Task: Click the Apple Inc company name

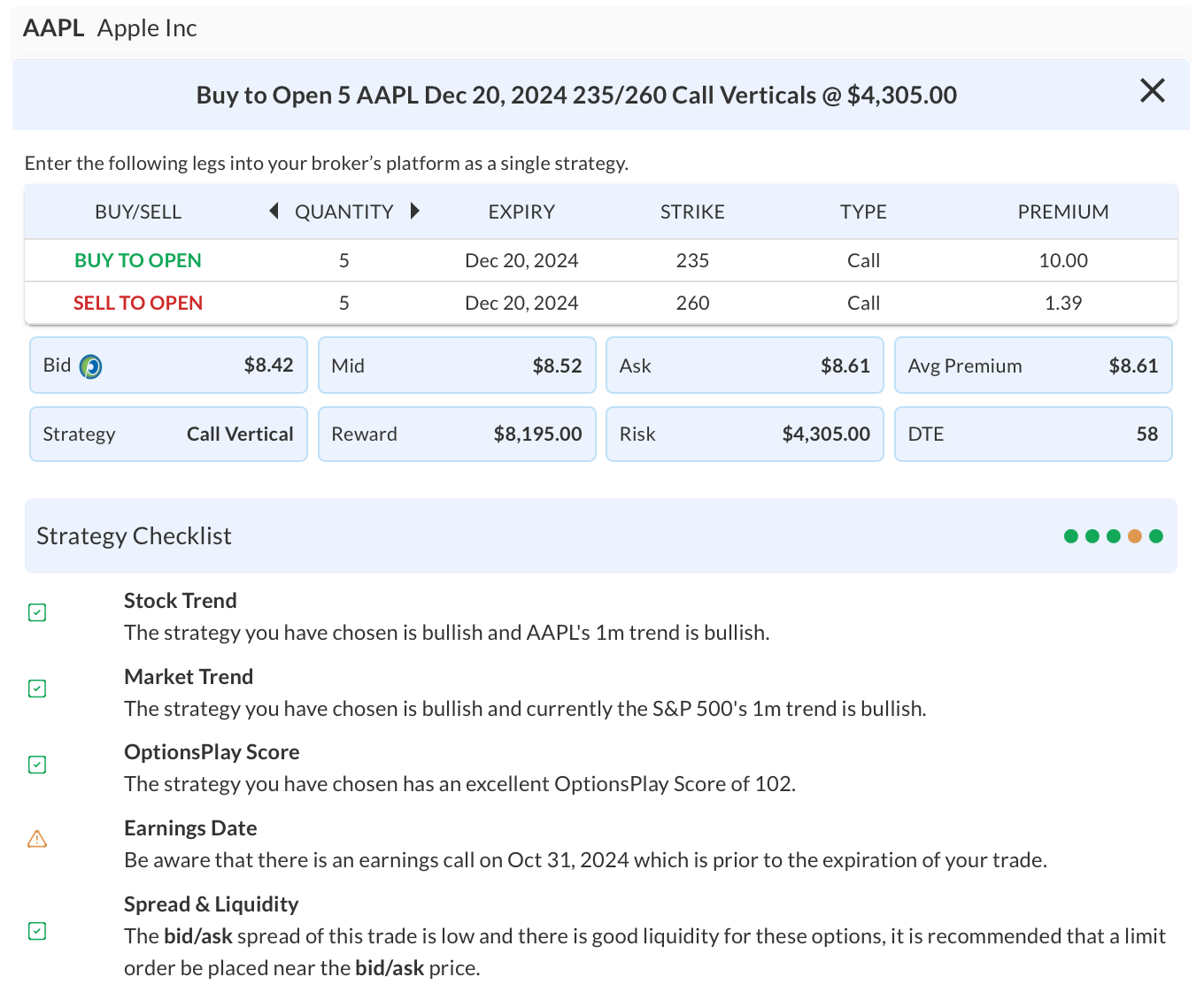Action: click(x=147, y=28)
